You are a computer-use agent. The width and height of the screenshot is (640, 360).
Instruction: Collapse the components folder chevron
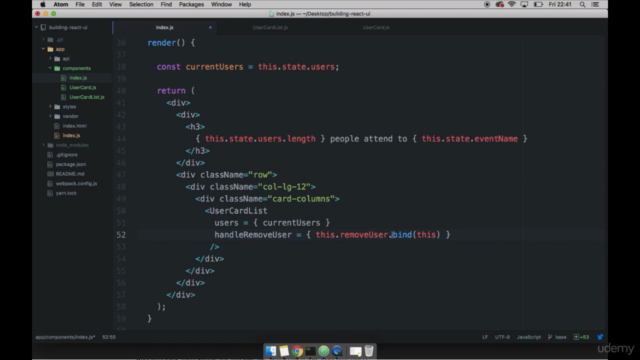tap(50, 68)
